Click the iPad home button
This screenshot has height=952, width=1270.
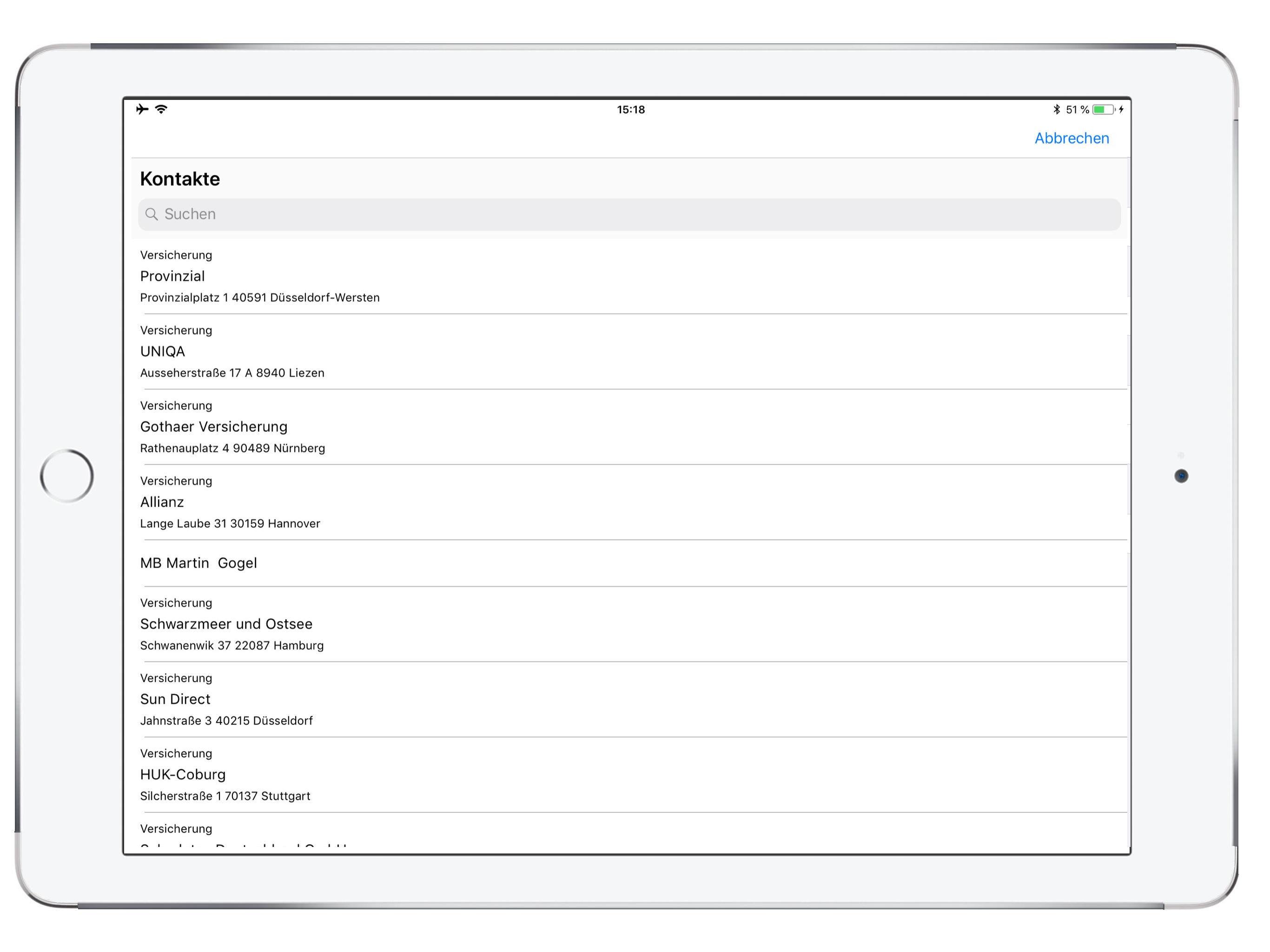(x=66, y=476)
